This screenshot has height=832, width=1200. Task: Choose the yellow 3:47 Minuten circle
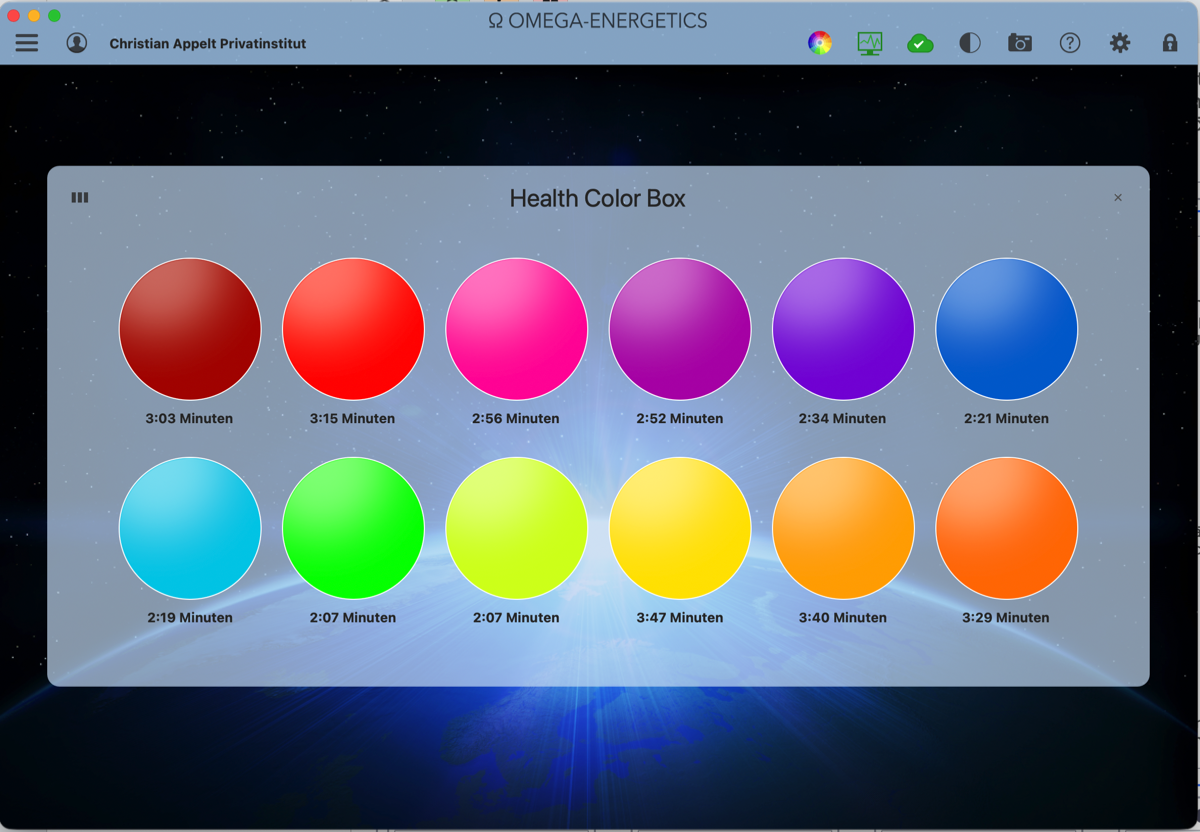(x=680, y=528)
